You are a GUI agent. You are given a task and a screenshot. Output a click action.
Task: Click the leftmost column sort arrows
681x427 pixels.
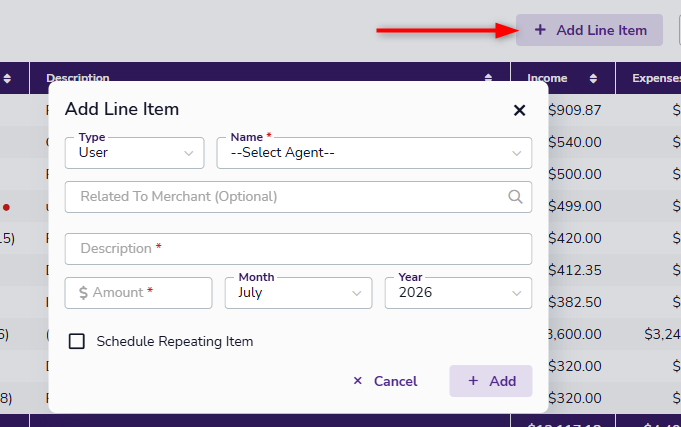coord(7,78)
